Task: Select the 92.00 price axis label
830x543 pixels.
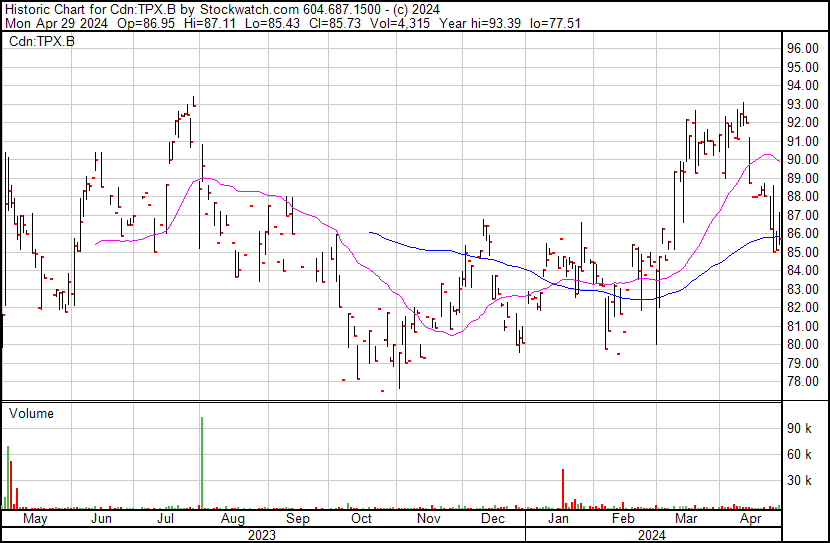Action: pyautogui.click(x=803, y=122)
